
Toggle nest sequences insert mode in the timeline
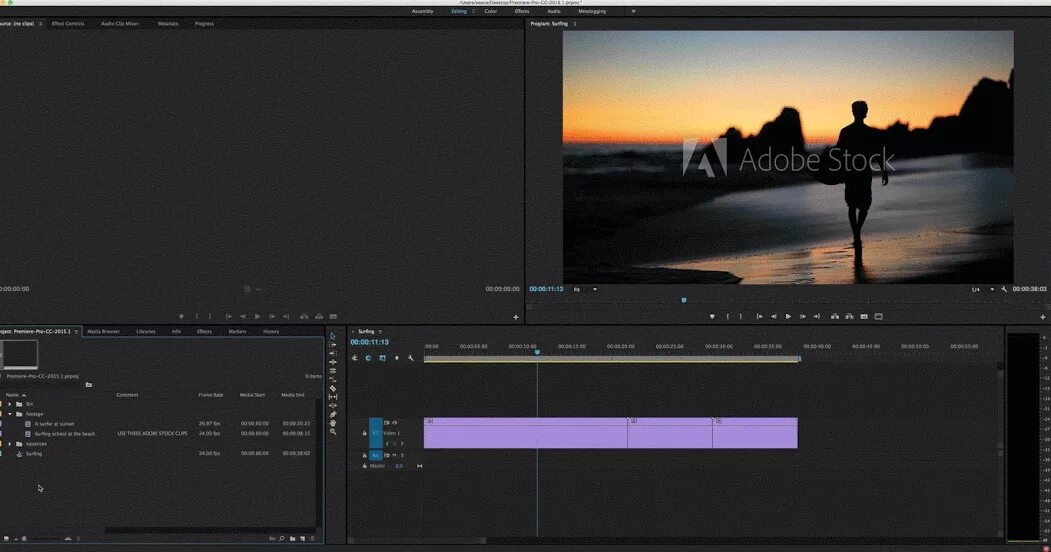pos(354,358)
